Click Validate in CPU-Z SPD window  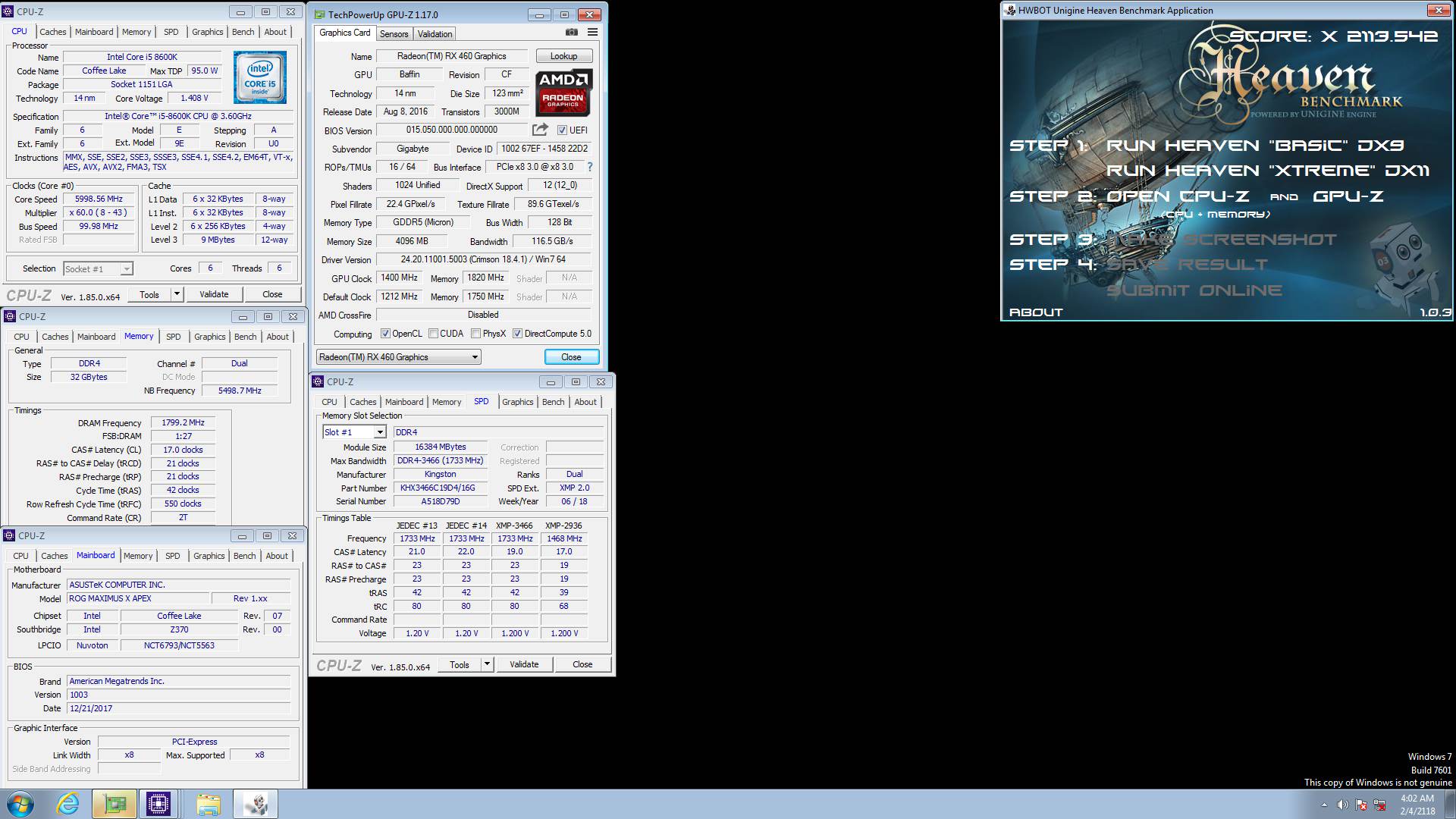[x=524, y=664]
